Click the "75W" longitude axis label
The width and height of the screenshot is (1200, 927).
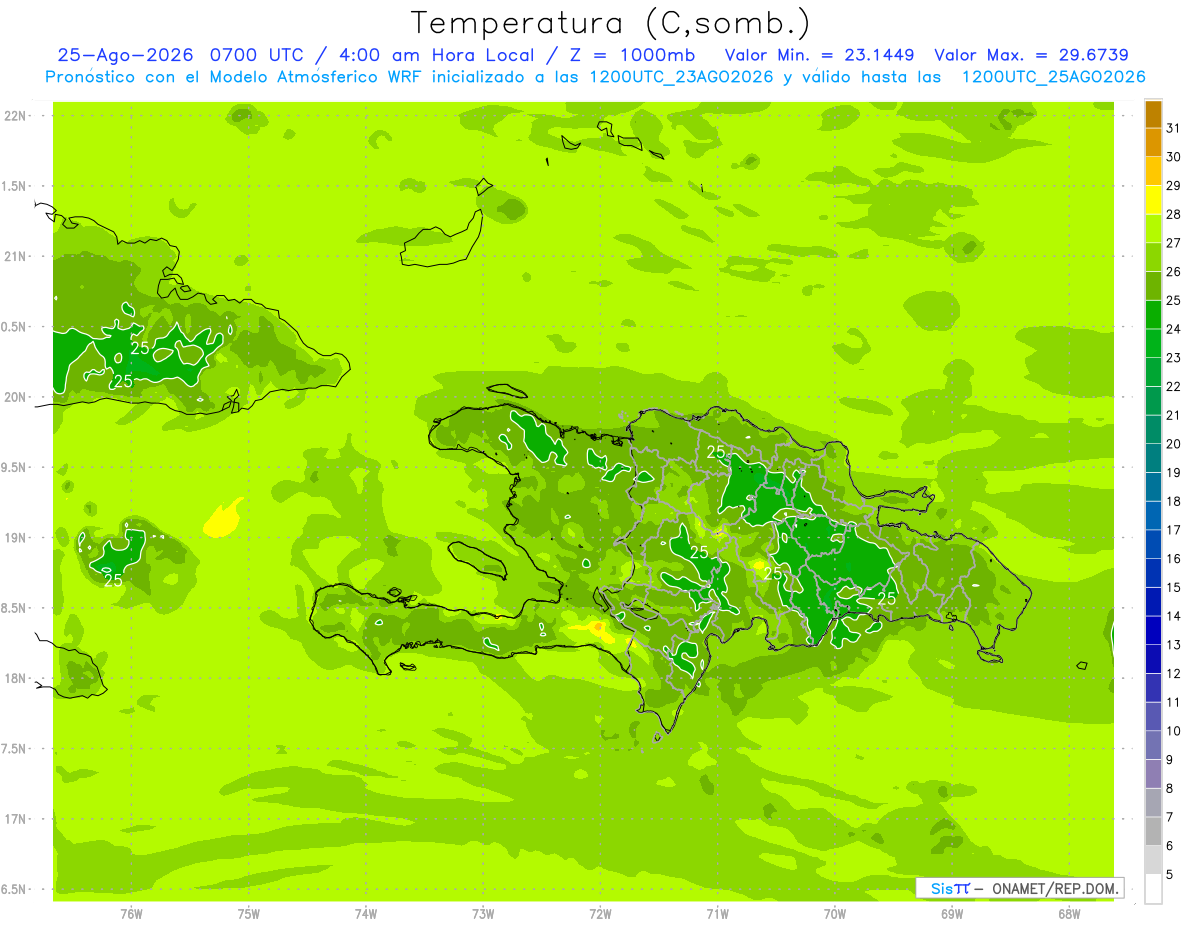(x=249, y=913)
